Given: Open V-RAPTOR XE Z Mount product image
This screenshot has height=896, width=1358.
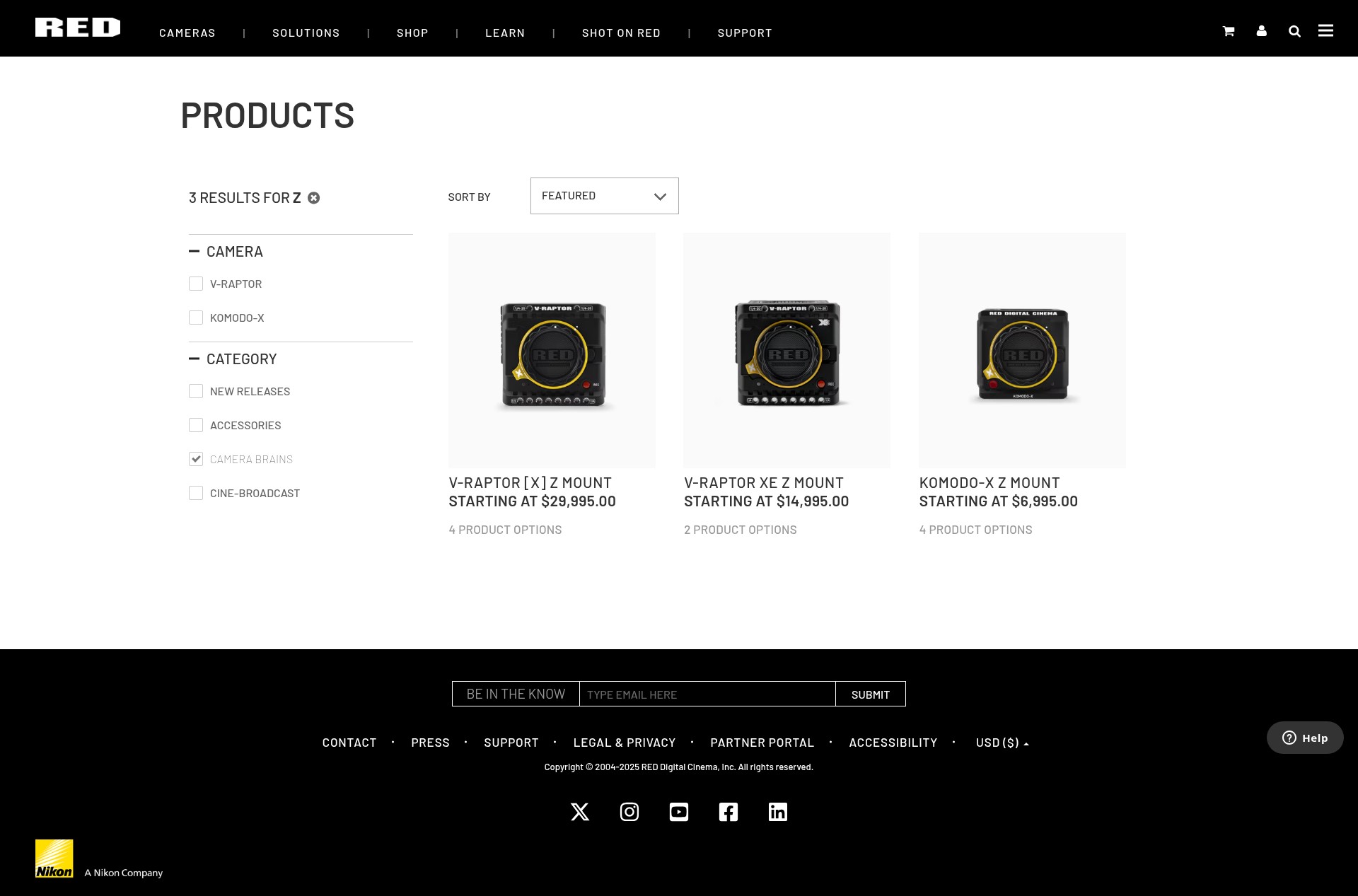Looking at the screenshot, I should point(787,350).
